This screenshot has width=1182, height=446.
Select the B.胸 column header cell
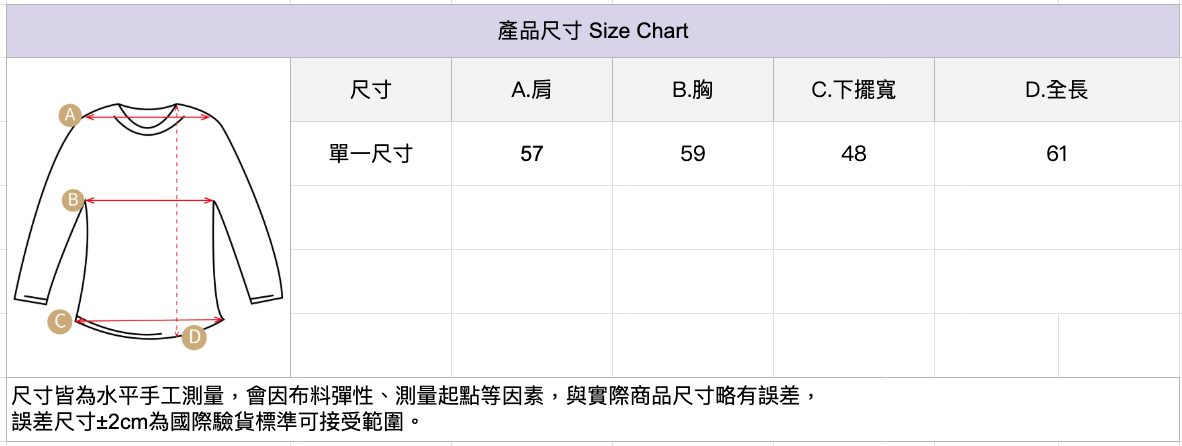point(692,90)
